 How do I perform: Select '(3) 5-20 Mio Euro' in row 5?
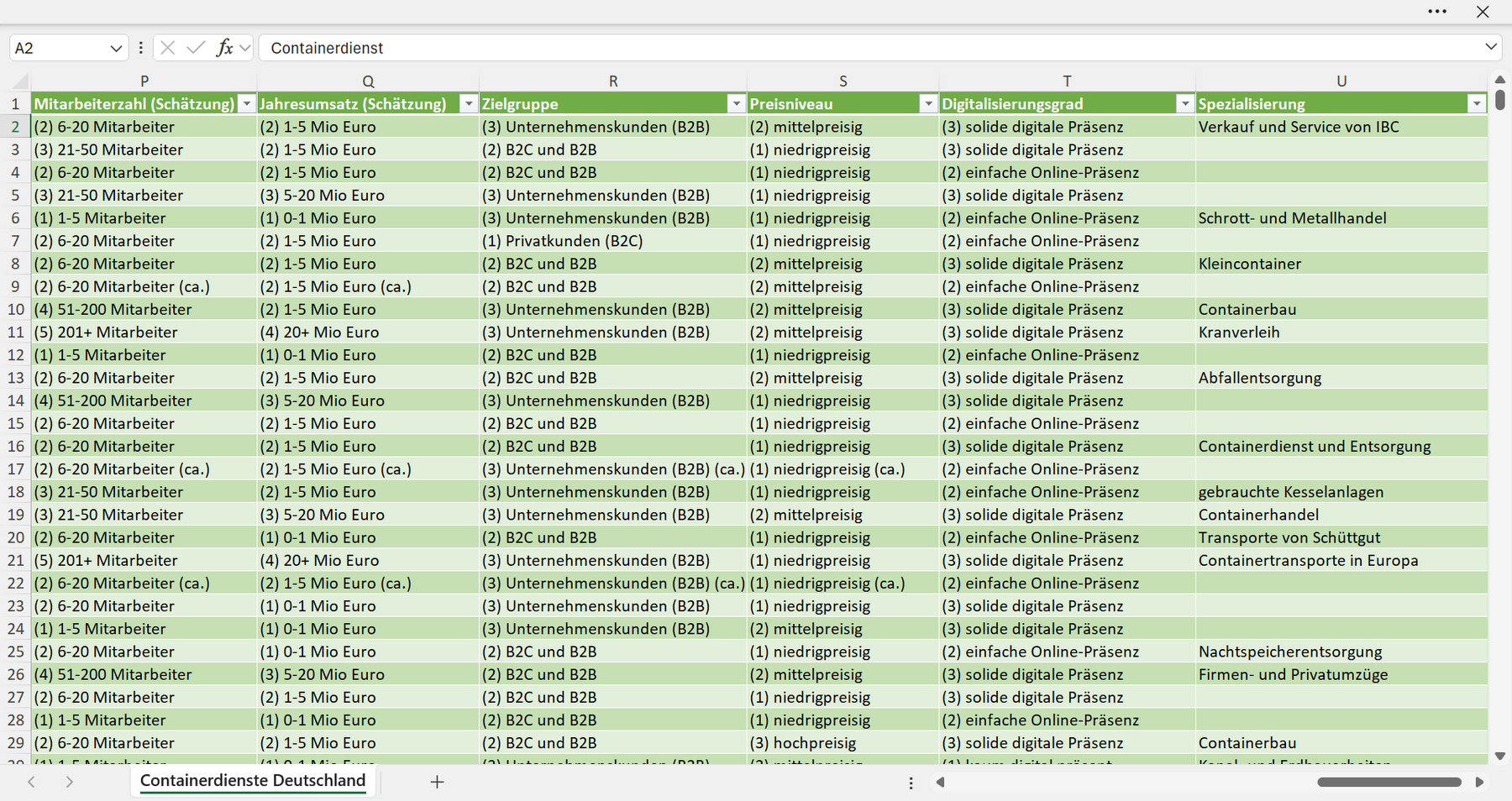point(368,196)
